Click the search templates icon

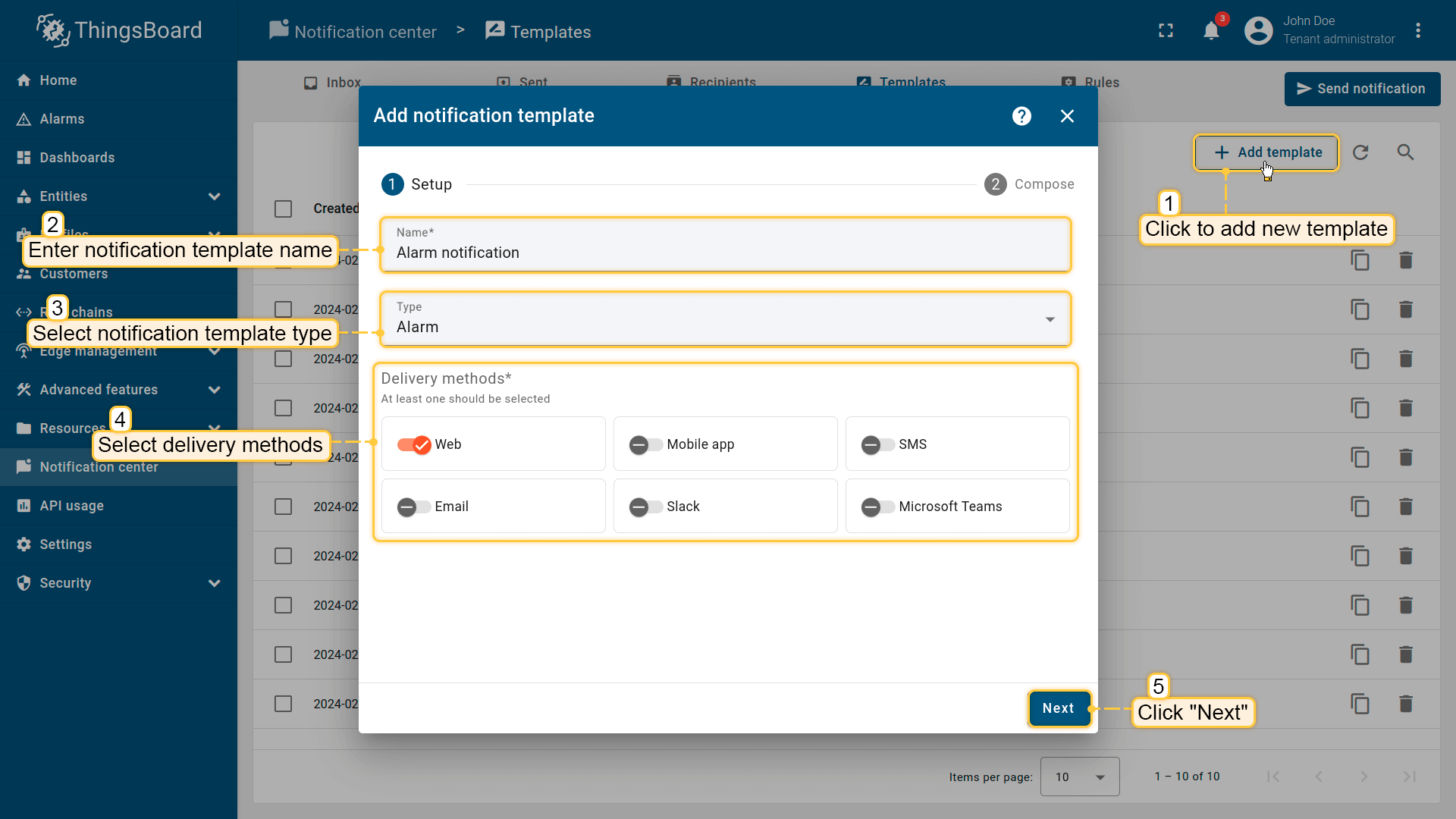[1405, 152]
